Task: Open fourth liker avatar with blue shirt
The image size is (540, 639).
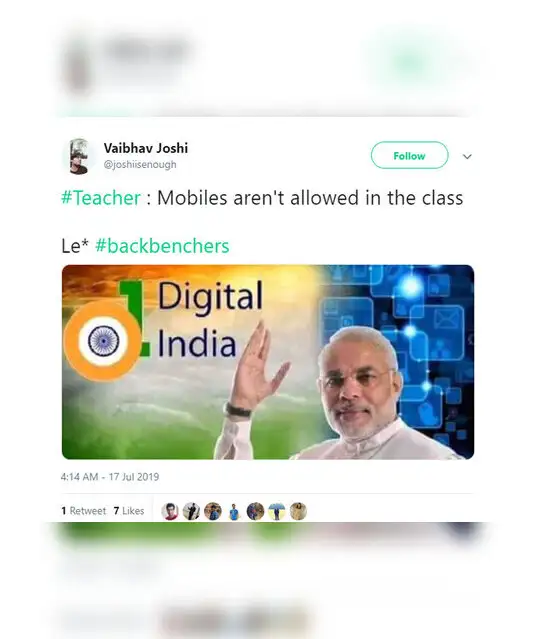Action: (234, 511)
